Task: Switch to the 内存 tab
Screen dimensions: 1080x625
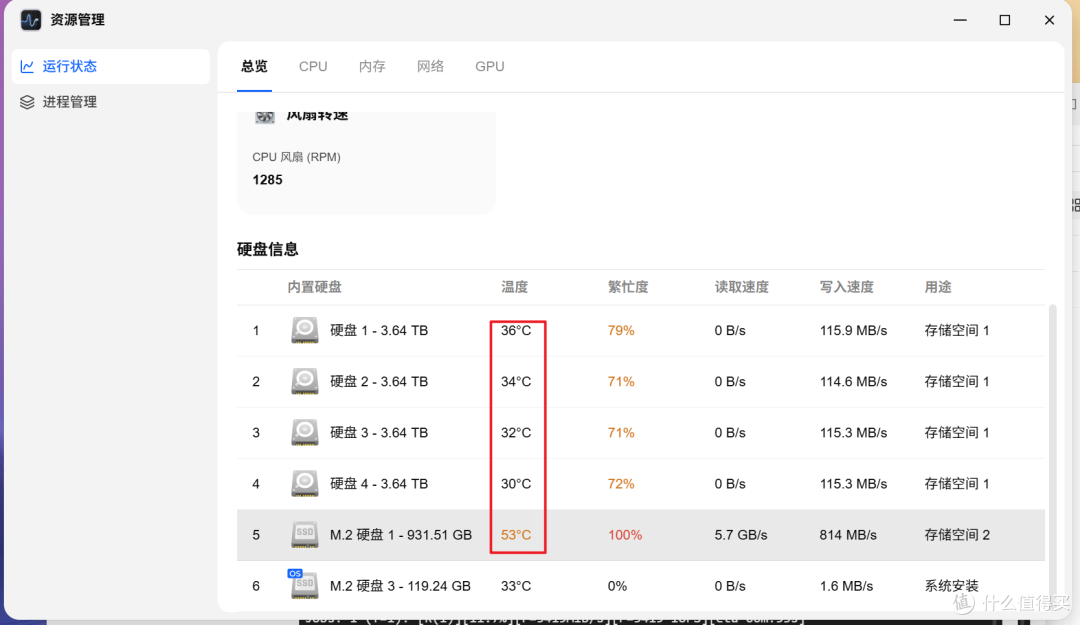Action: [x=372, y=66]
